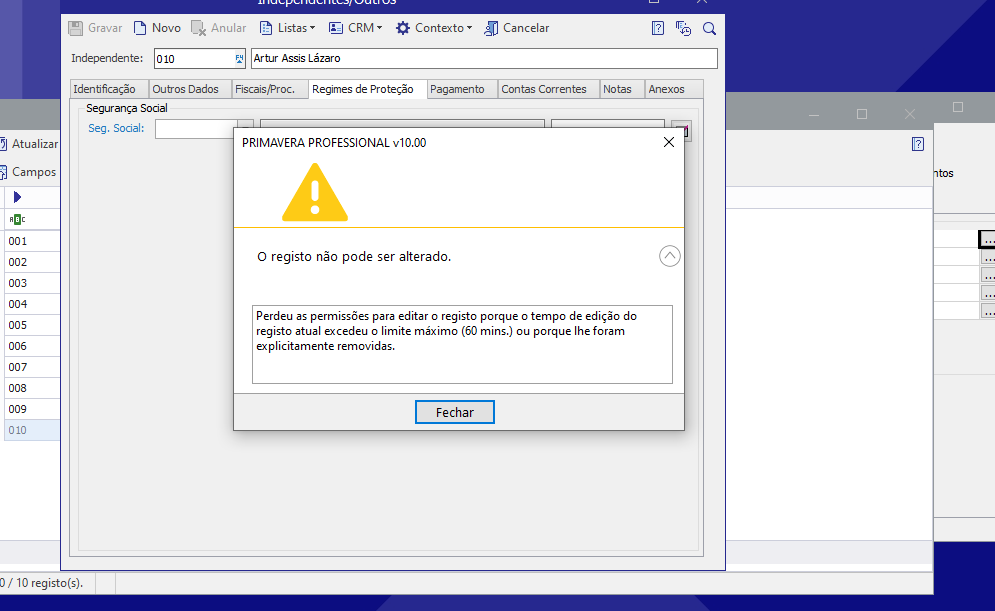This screenshot has width=995, height=611.
Task: Create a new record with Novo
Action: (157, 28)
